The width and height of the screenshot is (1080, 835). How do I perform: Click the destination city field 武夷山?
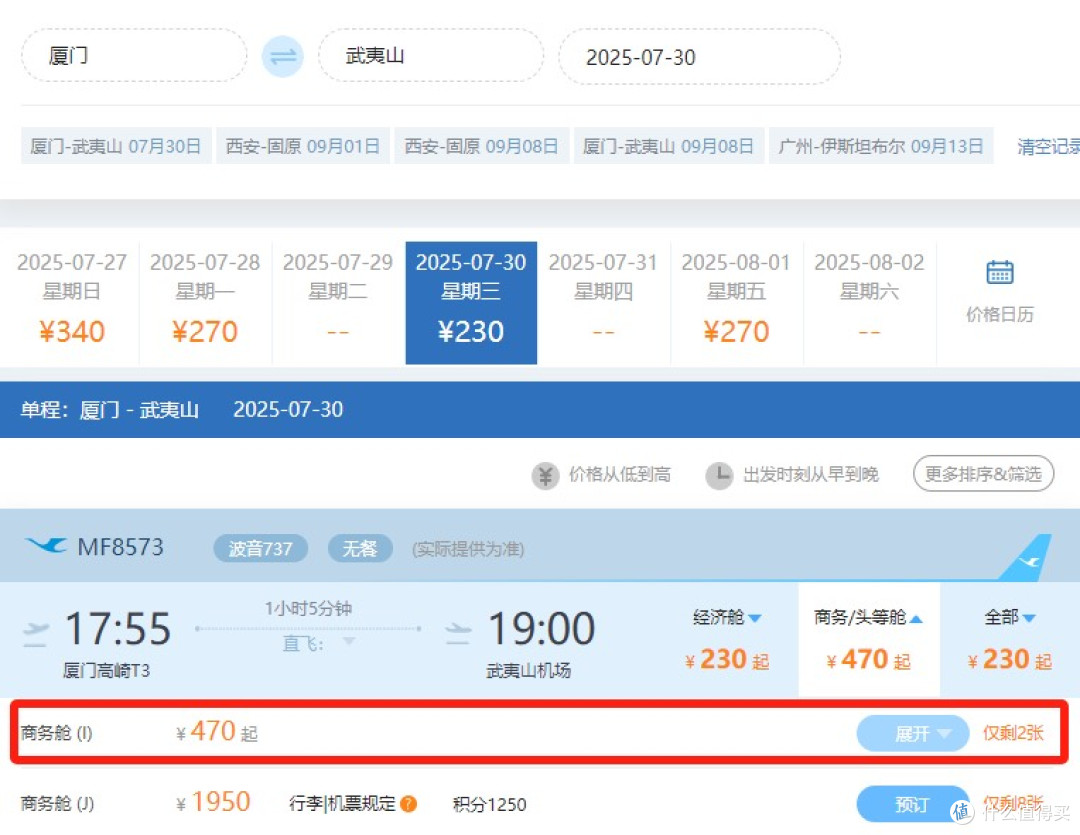tap(430, 56)
